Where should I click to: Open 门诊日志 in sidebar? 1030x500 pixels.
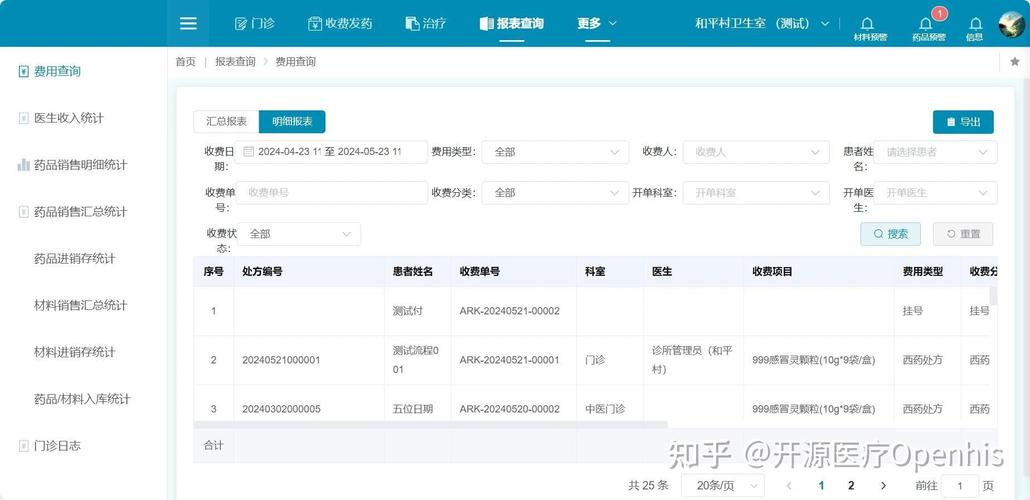click(57, 445)
